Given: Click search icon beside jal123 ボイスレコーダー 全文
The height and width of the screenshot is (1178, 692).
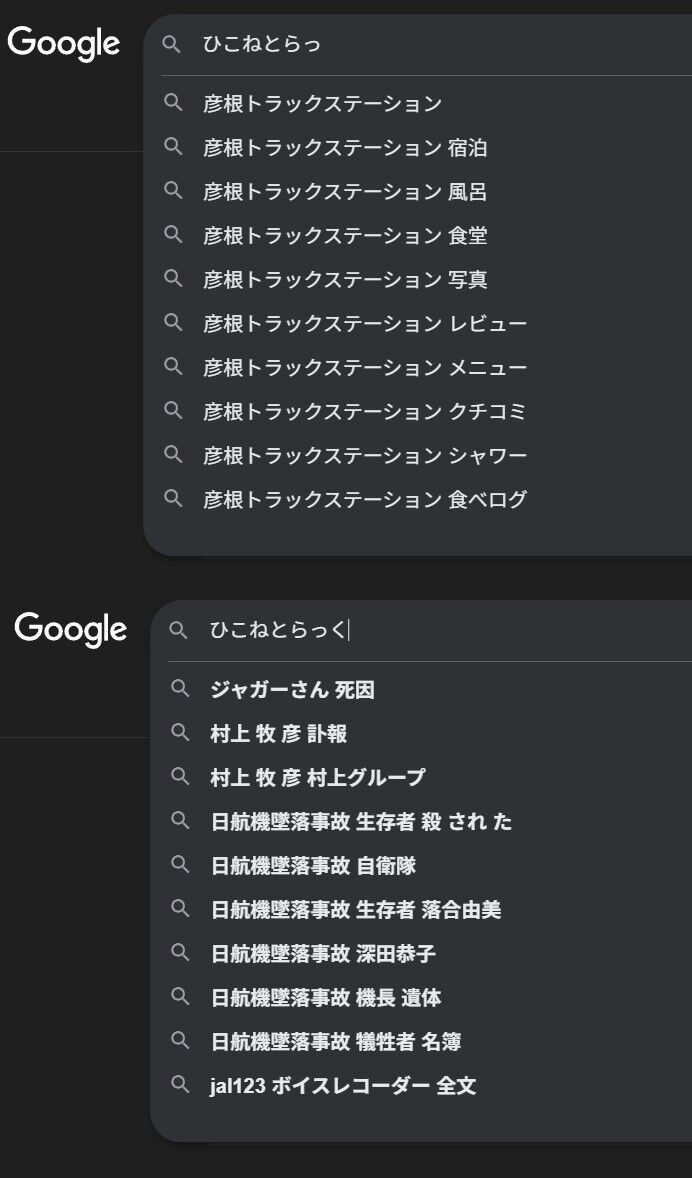Looking at the screenshot, I should pyautogui.click(x=180, y=1085).
